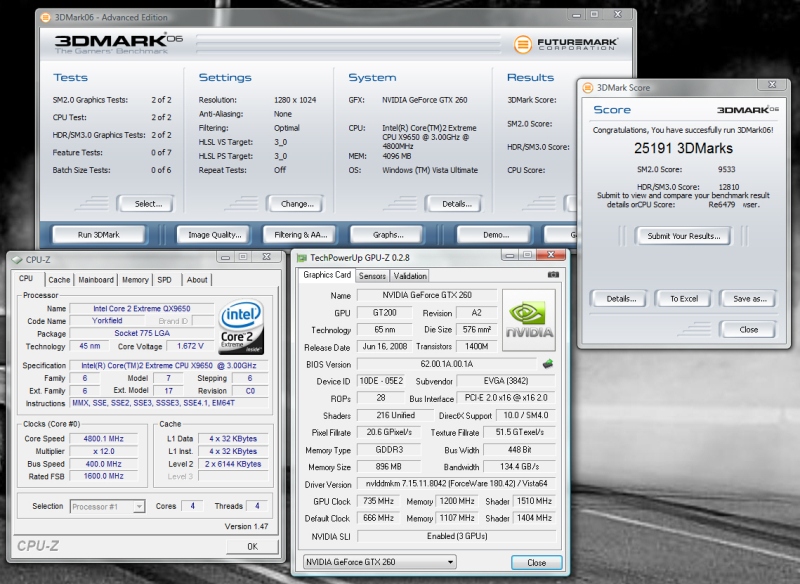The image size is (800, 584).
Task: Switch to the Sensors tab in GPU-Z
Action: (372, 276)
